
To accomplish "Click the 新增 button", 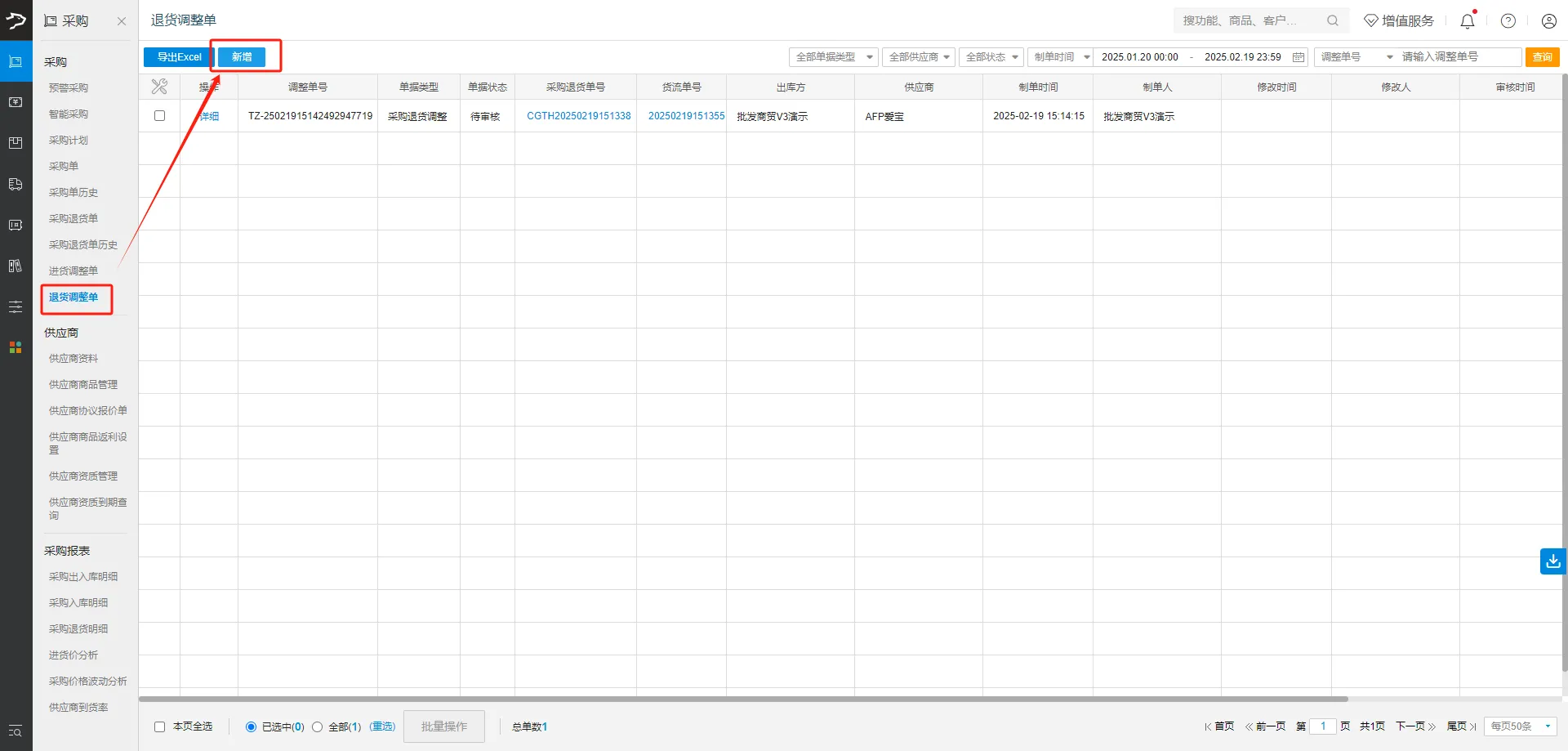I will [242, 57].
